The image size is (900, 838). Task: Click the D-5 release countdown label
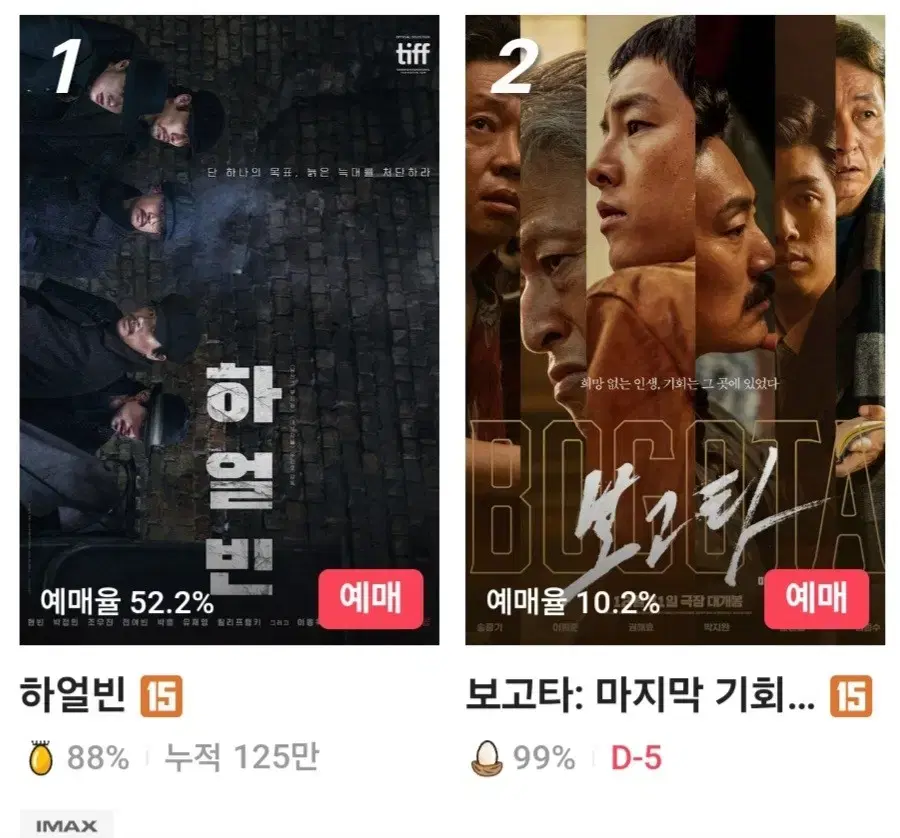[x=636, y=758]
